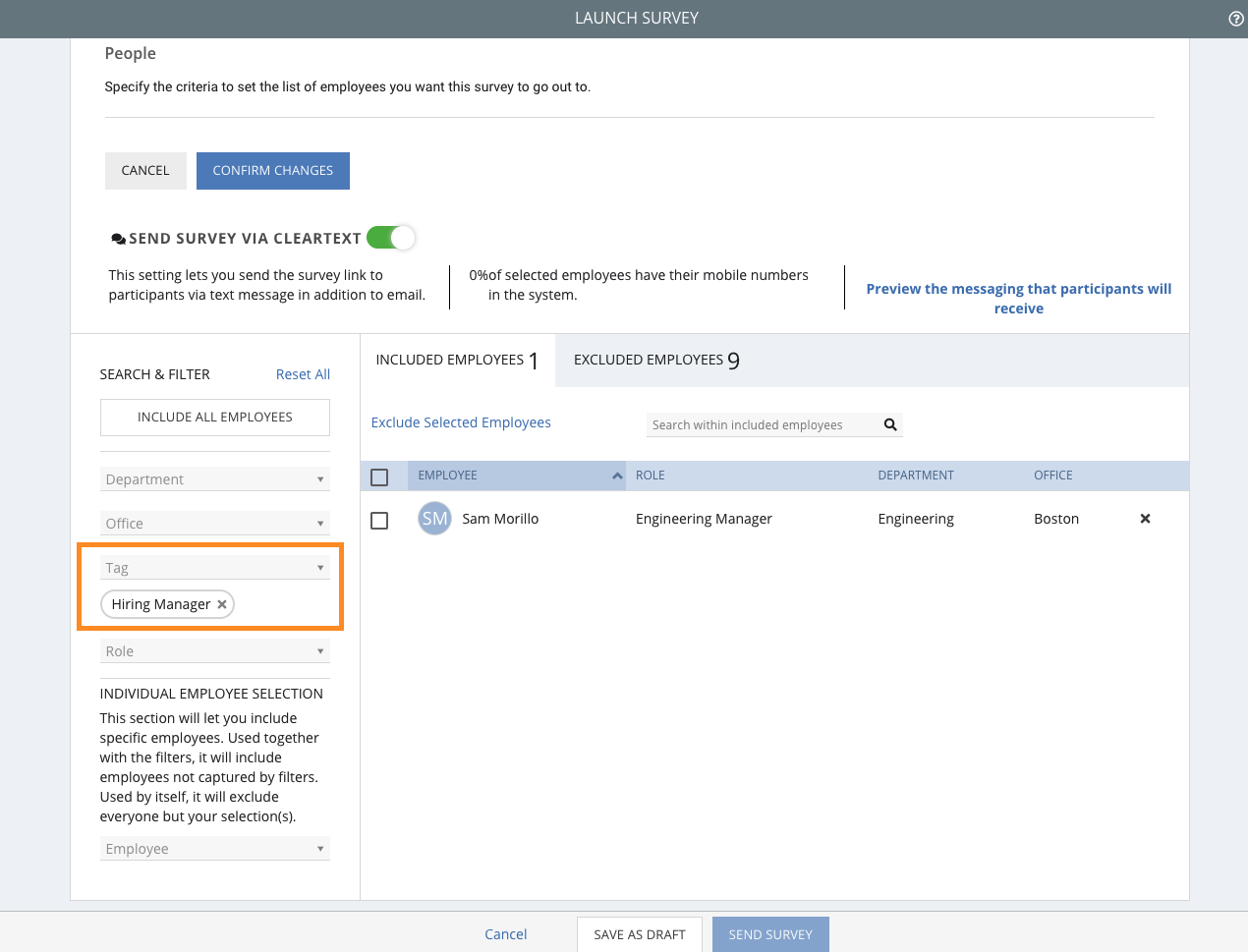Open the Department filter dropdown

(x=214, y=479)
